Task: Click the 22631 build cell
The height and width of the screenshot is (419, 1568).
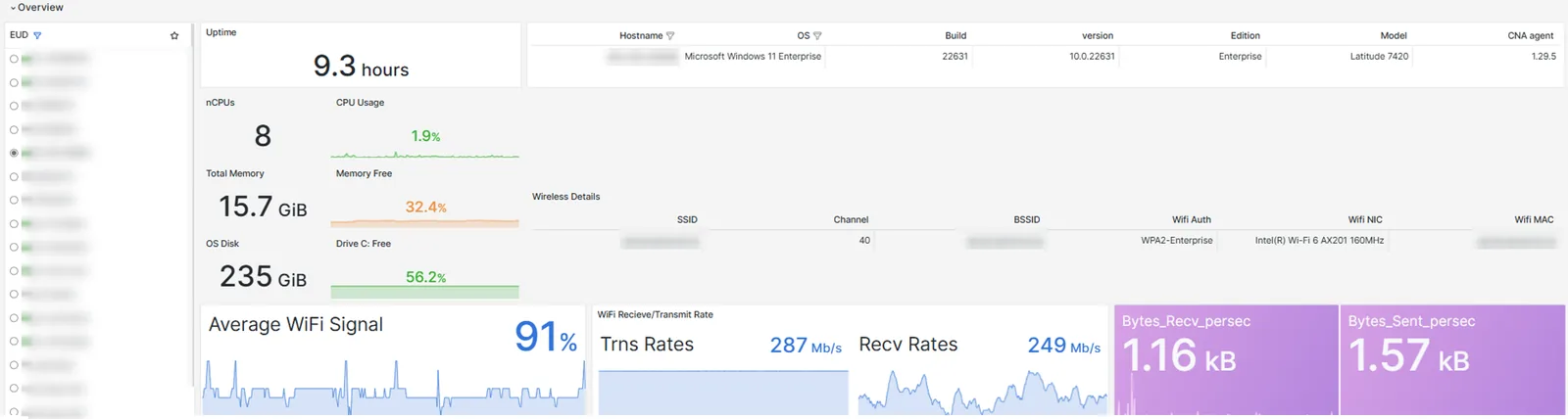Action: pos(955,56)
